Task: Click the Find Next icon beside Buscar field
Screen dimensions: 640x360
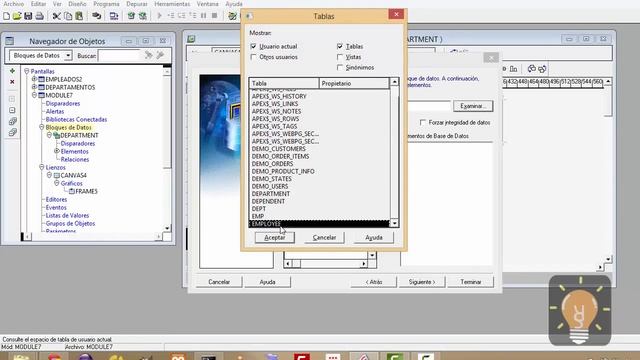Action: (149, 55)
